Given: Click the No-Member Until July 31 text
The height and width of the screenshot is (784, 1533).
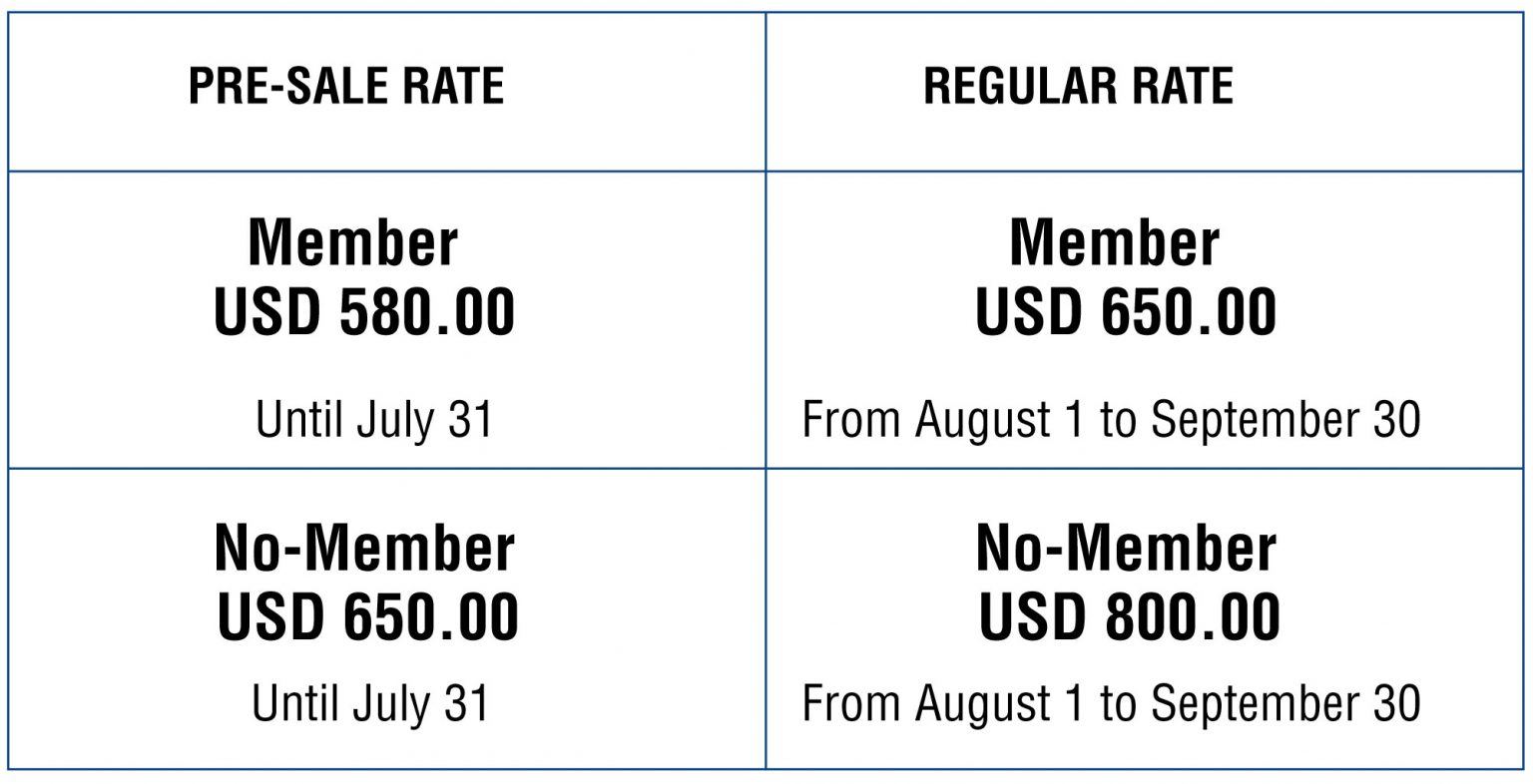Looking at the screenshot, I should [x=371, y=702].
